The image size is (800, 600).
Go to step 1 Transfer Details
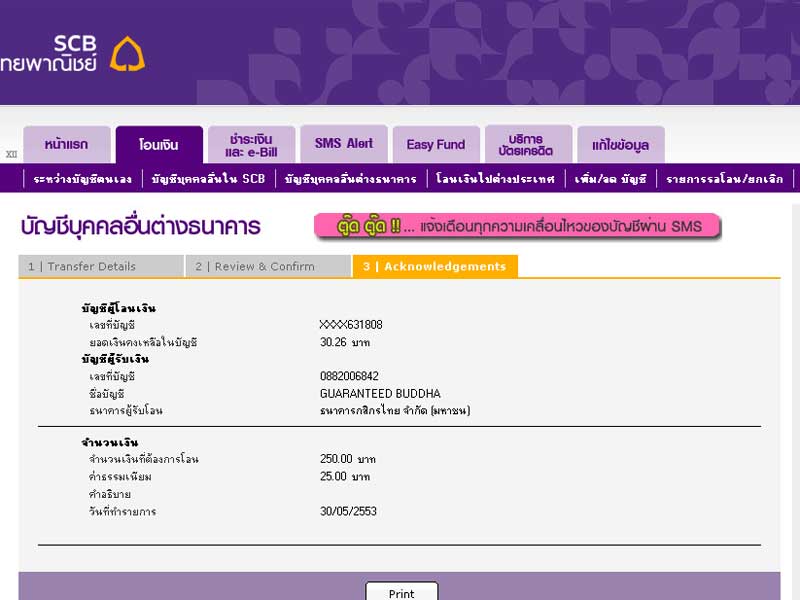tap(100, 267)
